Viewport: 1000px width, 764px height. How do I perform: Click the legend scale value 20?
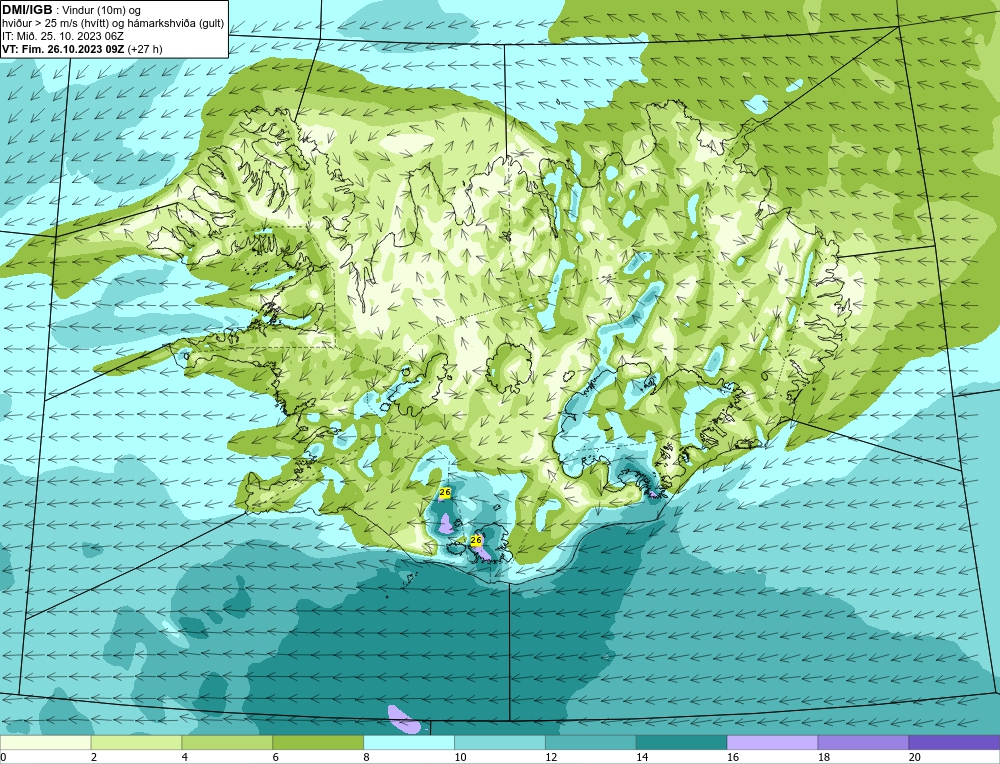[x=915, y=758]
